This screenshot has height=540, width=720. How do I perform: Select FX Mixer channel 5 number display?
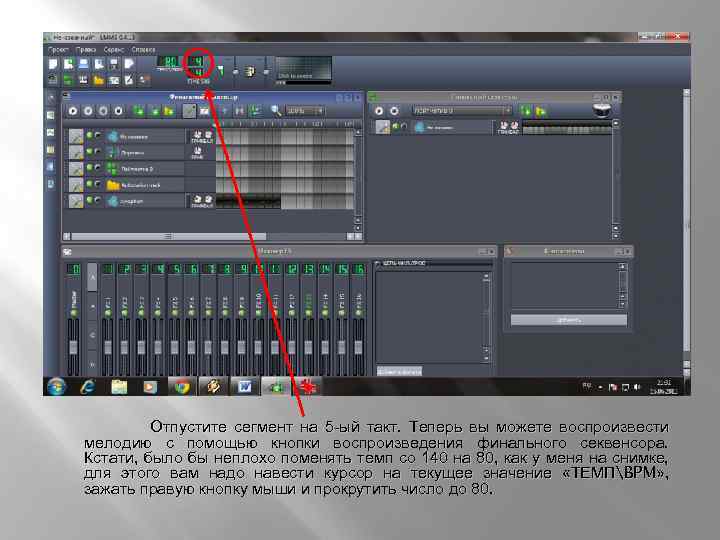pos(174,269)
